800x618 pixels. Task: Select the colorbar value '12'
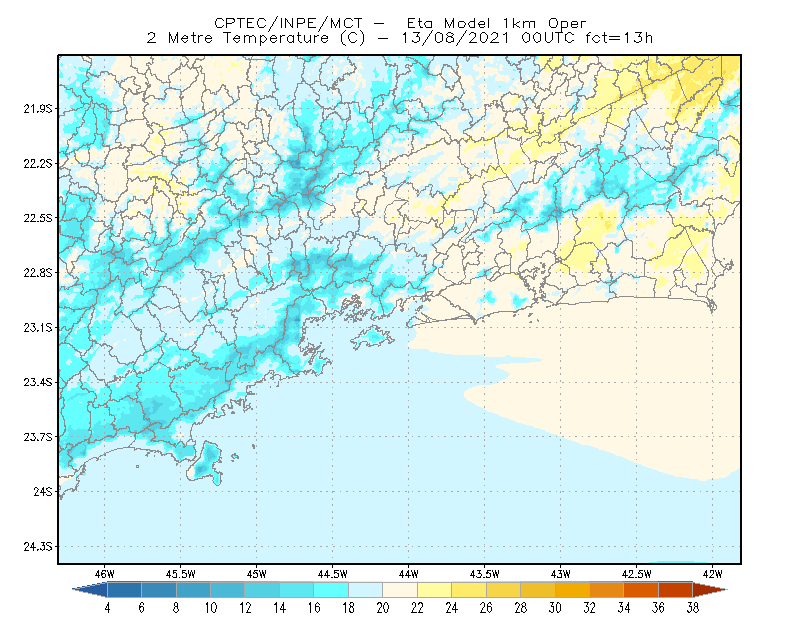[x=245, y=608]
